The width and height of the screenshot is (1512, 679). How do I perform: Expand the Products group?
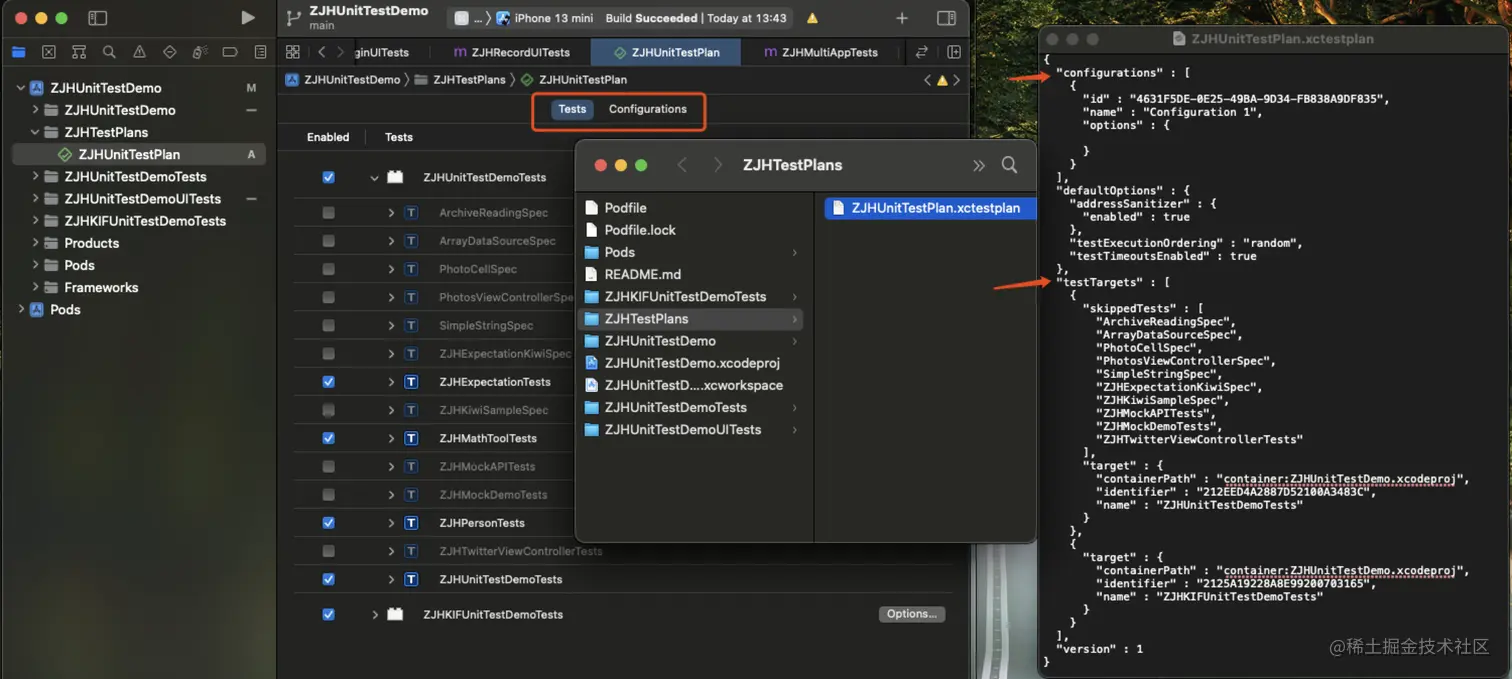click(x=36, y=243)
